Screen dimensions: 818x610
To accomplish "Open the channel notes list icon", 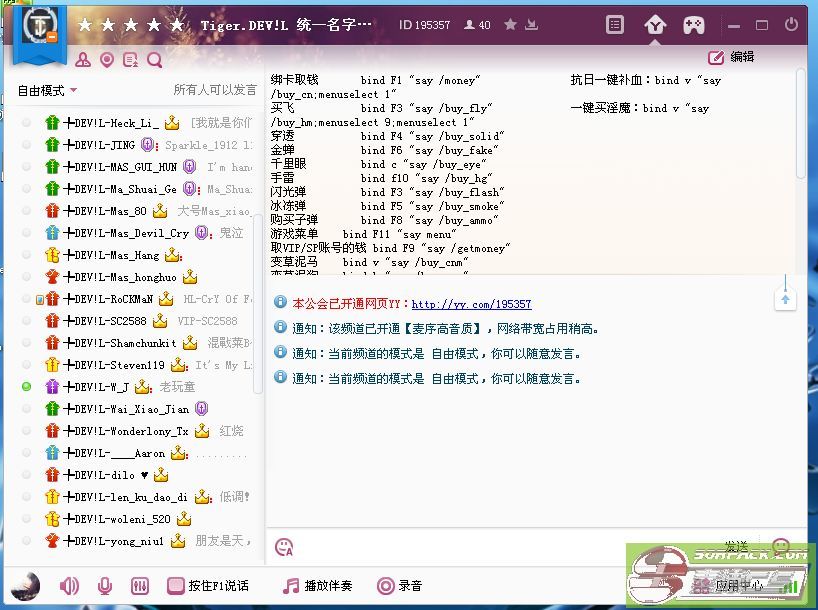I will 130,60.
